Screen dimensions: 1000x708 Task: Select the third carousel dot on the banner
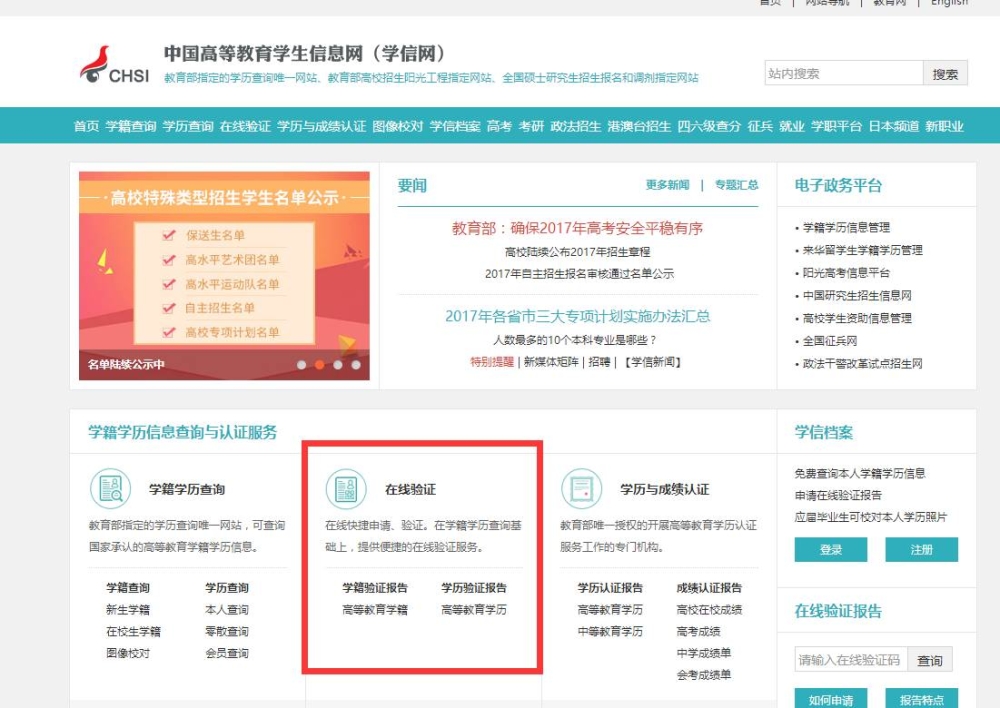pos(338,365)
